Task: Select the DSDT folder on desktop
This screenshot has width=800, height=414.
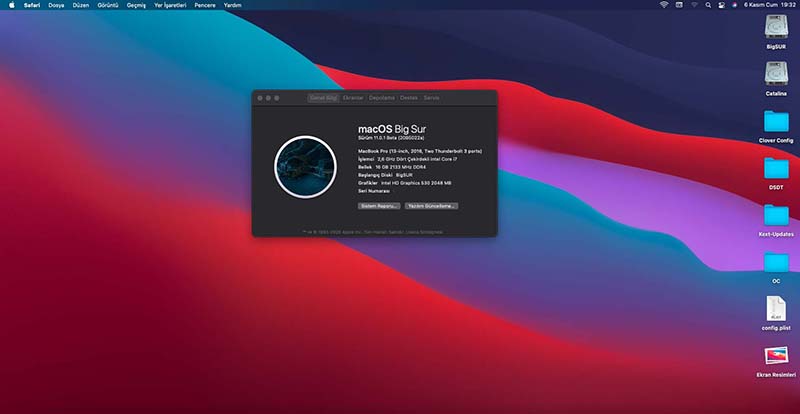Action: click(776, 167)
